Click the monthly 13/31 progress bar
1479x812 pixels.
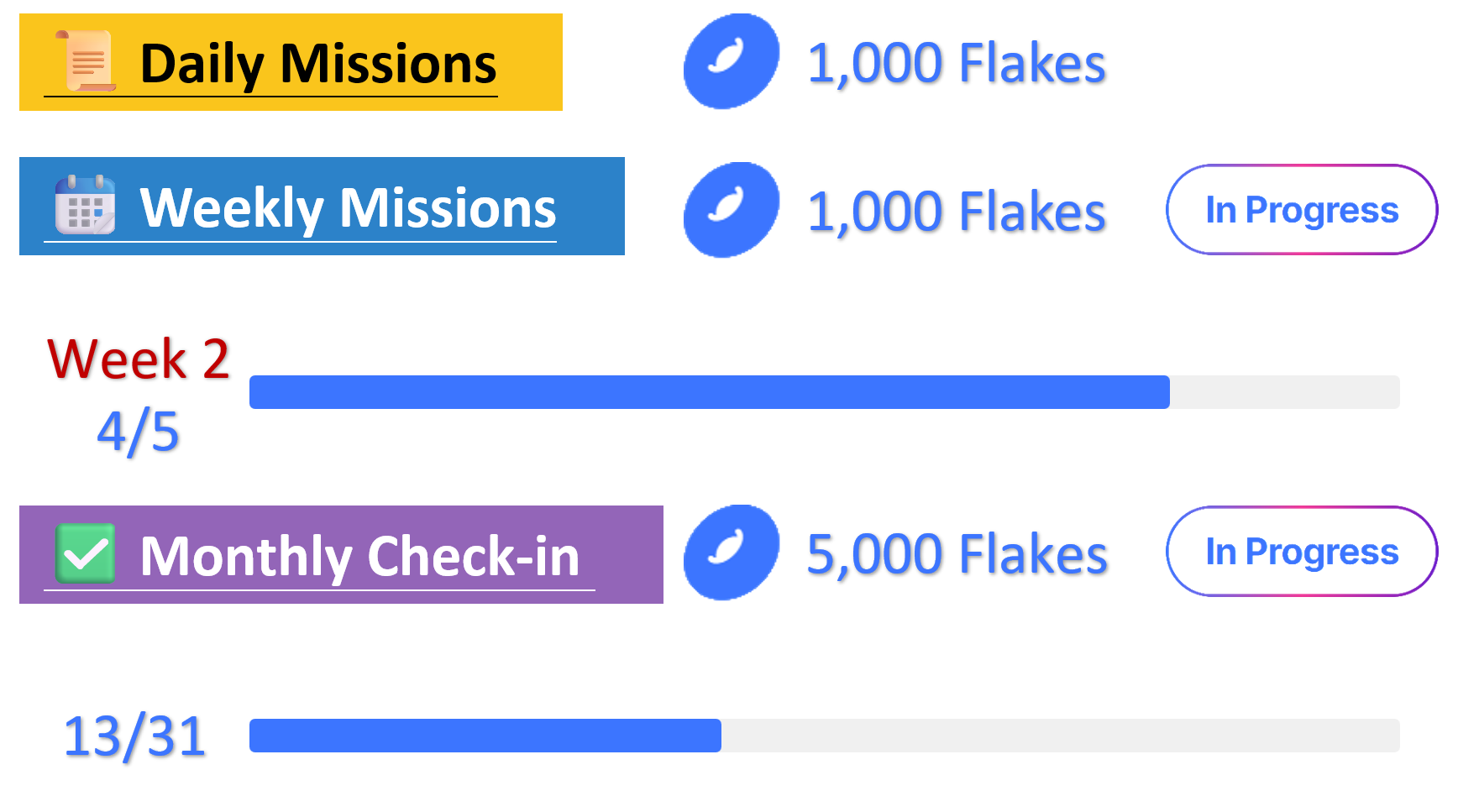point(824,736)
